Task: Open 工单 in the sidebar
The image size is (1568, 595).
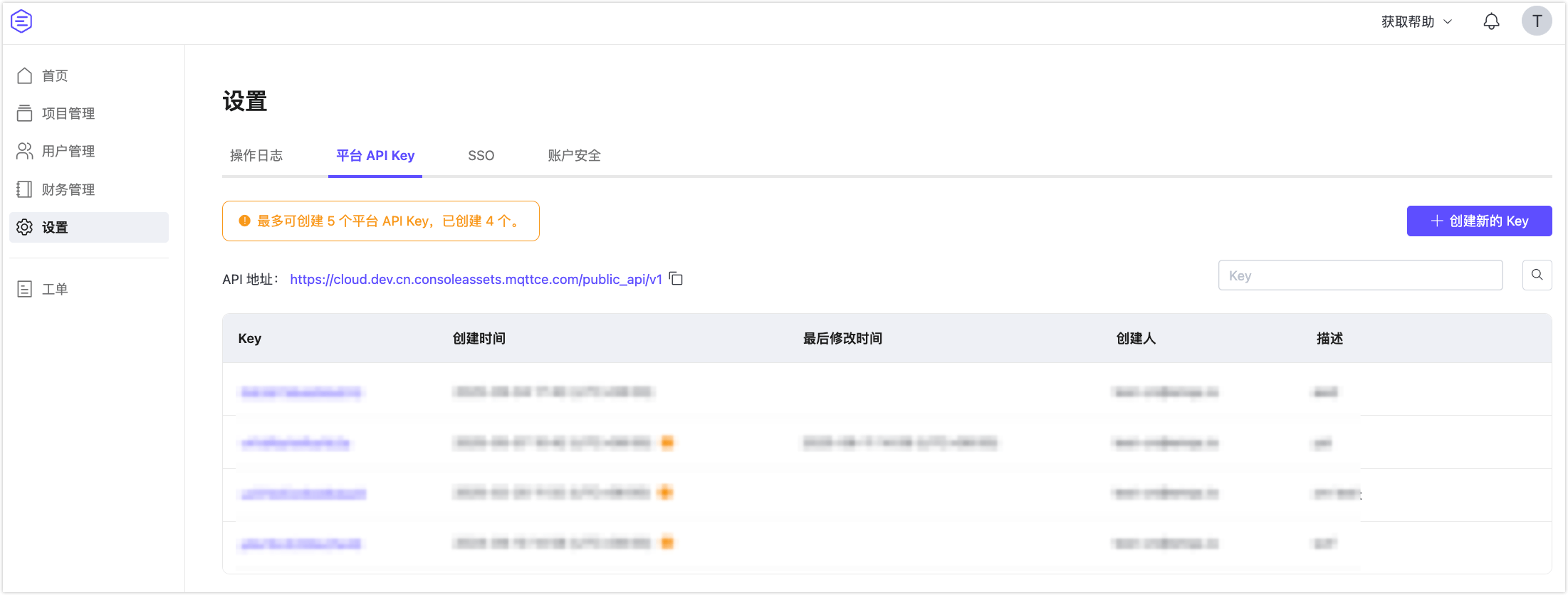Action: 55,289
